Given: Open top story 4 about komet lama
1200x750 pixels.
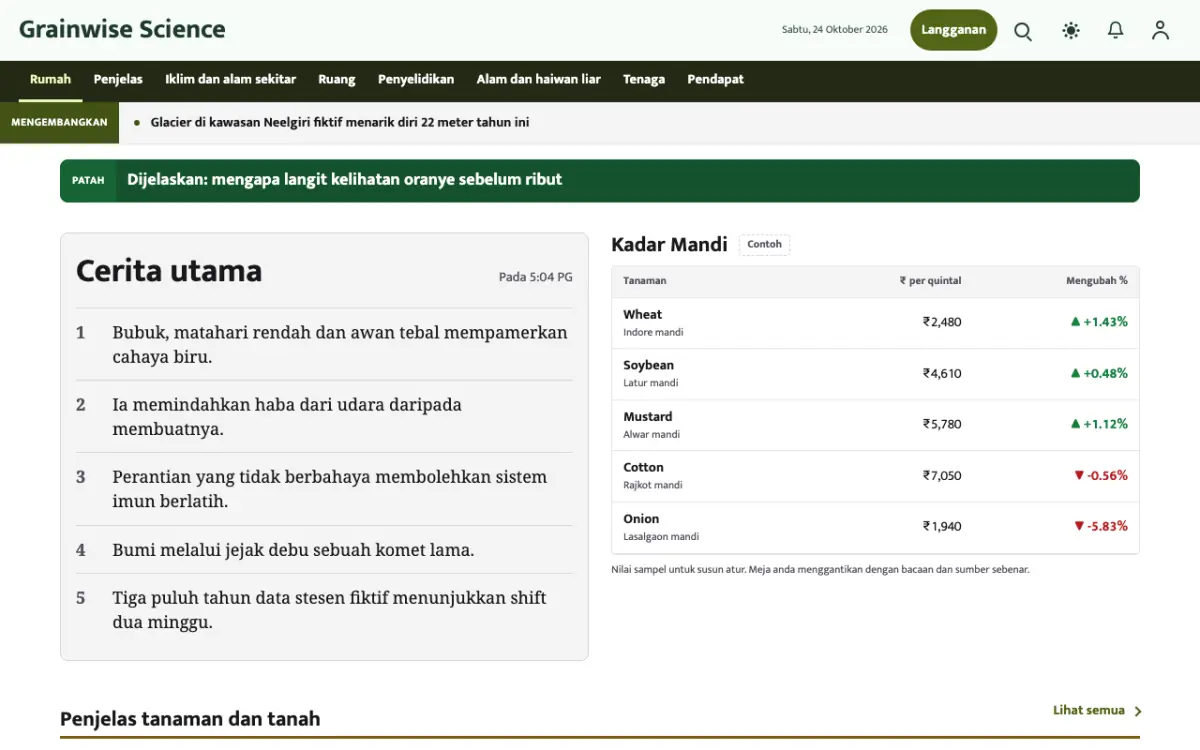Looking at the screenshot, I should [x=293, y=550].
